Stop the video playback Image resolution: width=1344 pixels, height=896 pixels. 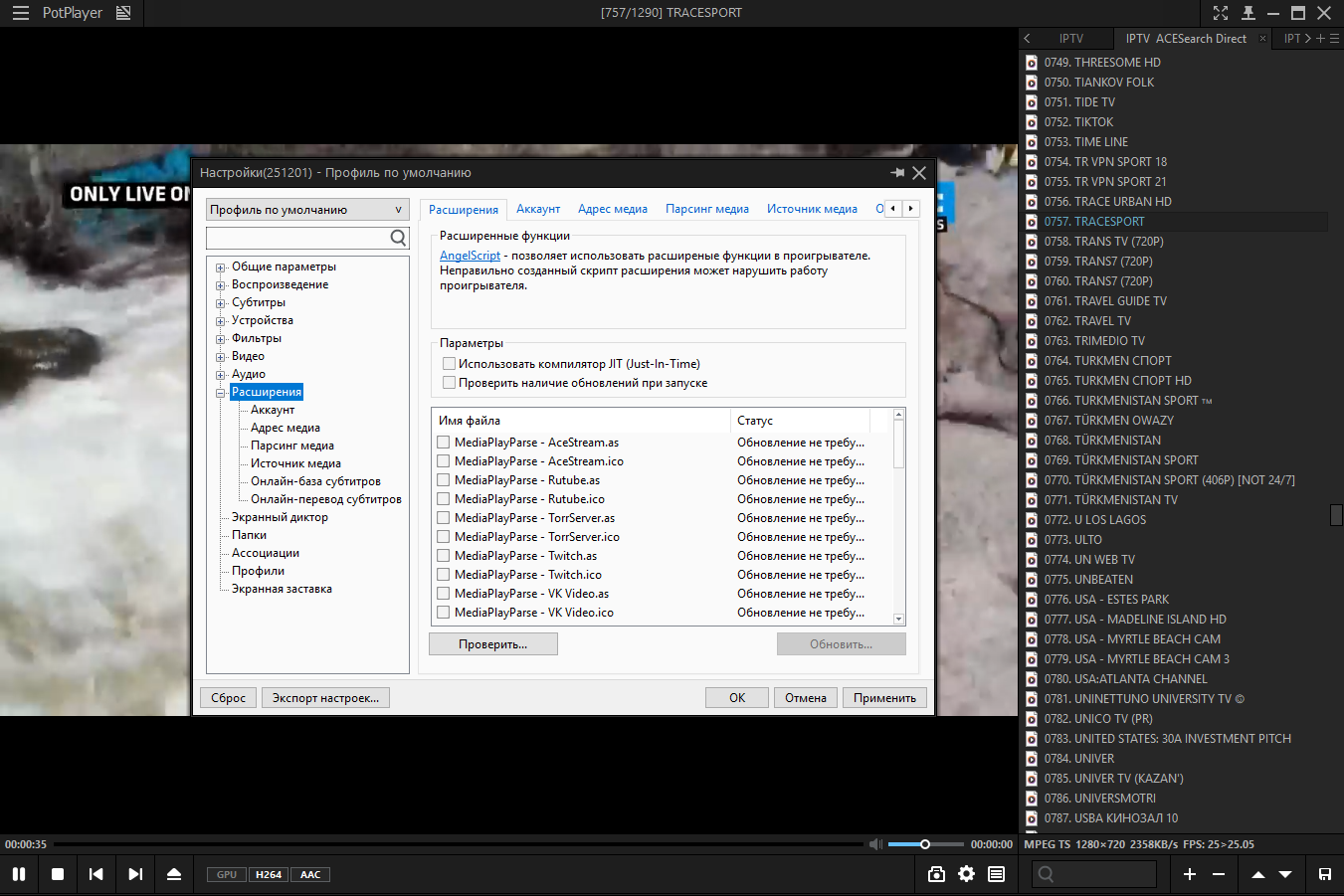pos(58,874)
